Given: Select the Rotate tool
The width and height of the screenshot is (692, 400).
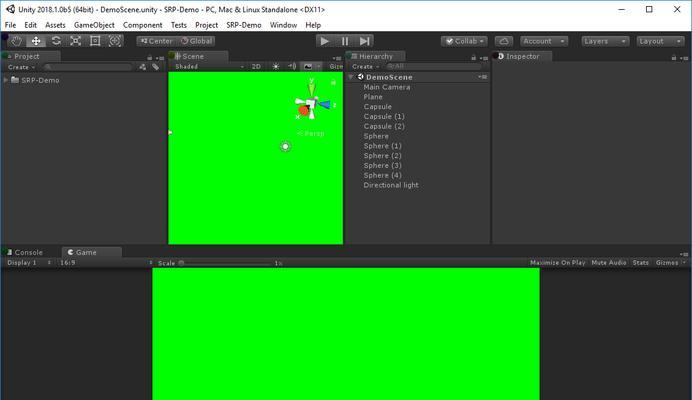Looking at the screenshot, I should coord(56,41).
